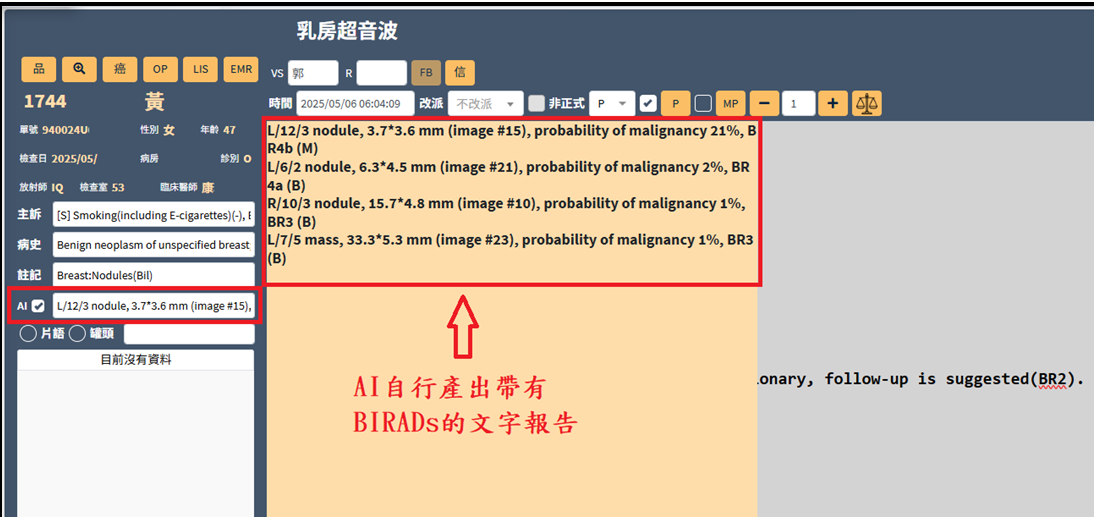The image size is (1094, 518).
Task: Click the 癌 cancer button
Action: point(120,69)
